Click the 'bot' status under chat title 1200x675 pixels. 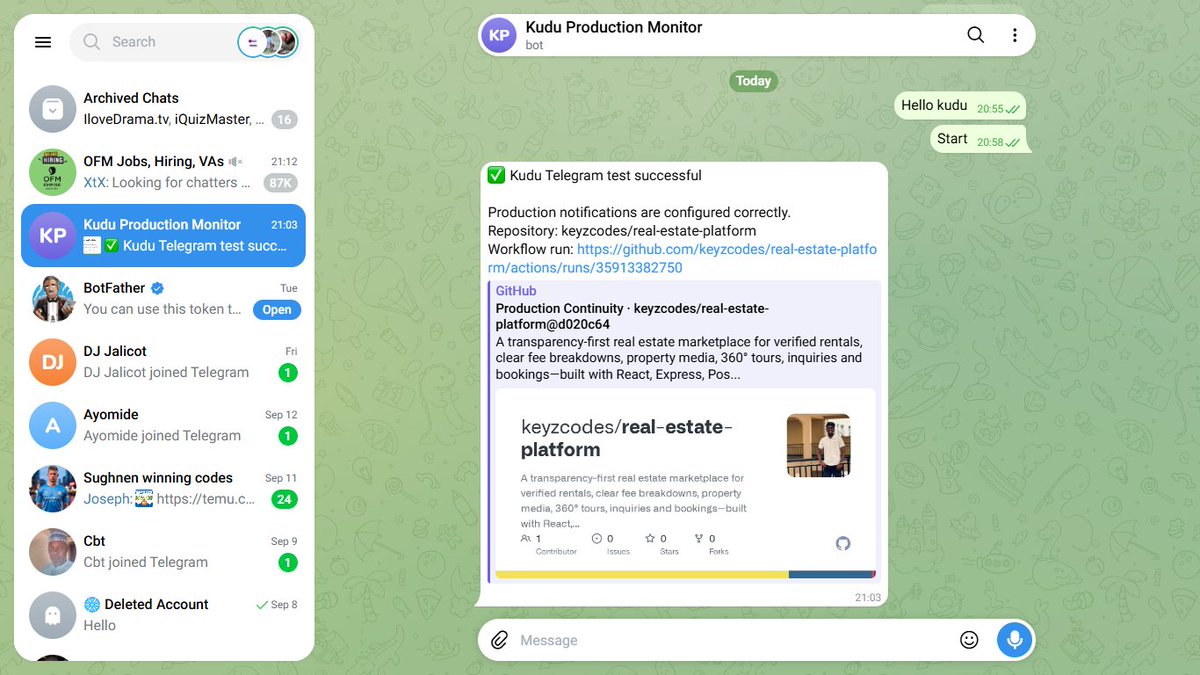534,45
